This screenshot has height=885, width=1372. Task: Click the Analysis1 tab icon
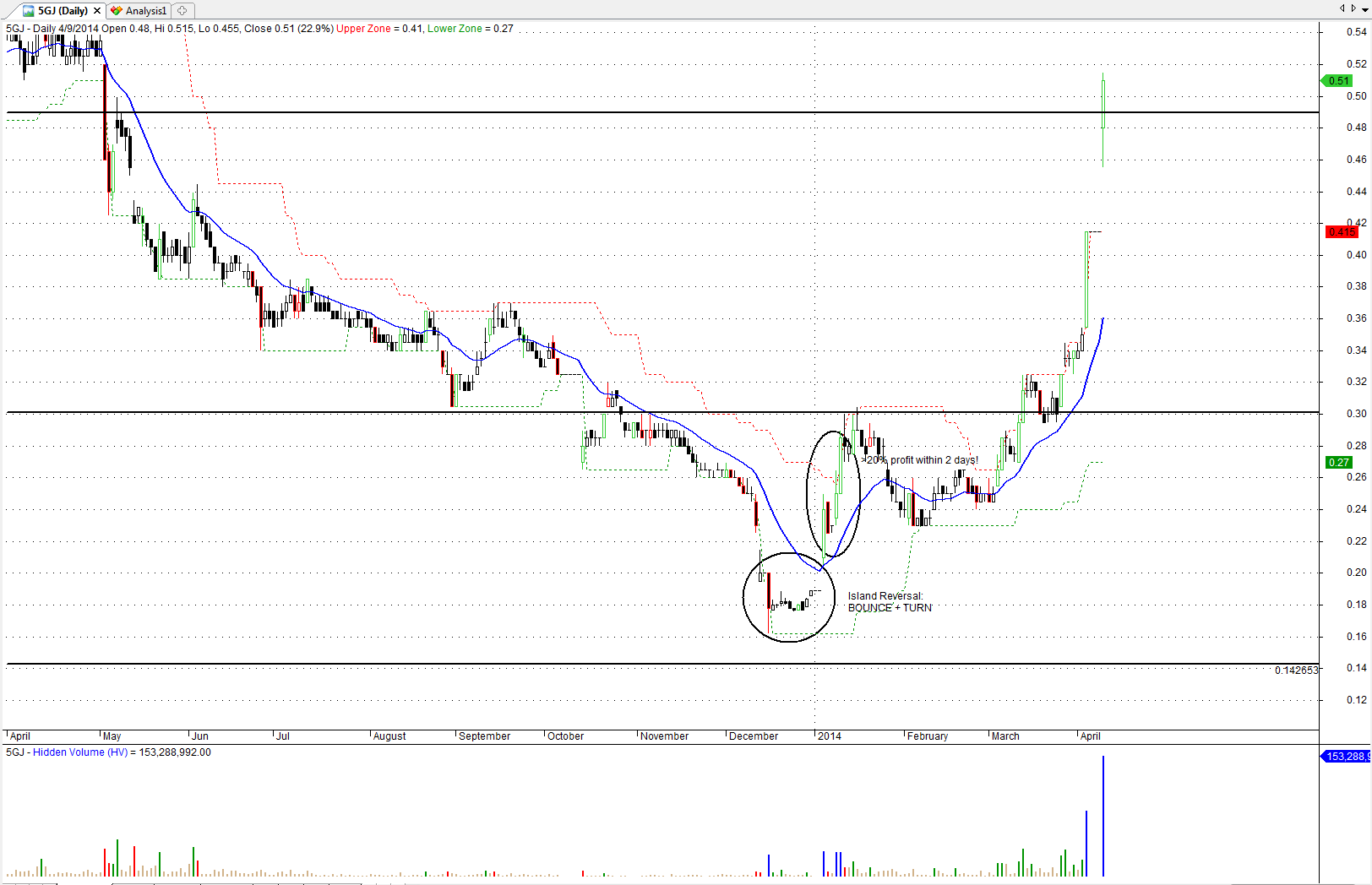click(x=117, y=11)
